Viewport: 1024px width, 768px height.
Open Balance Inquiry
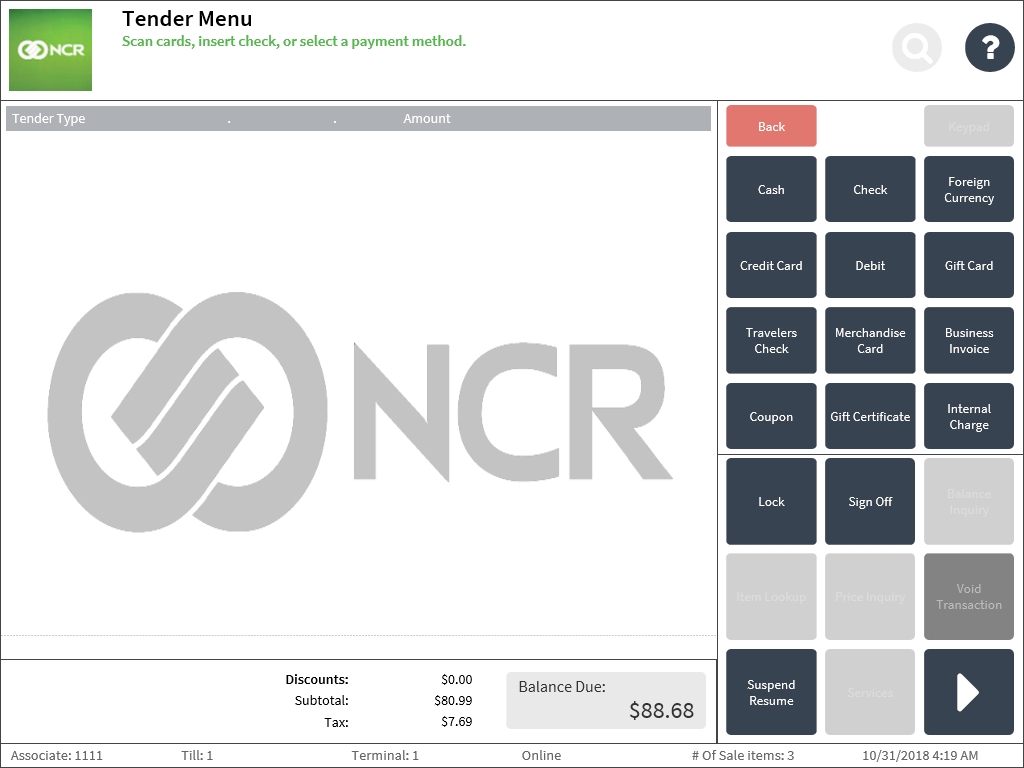(x=968, y=502)
